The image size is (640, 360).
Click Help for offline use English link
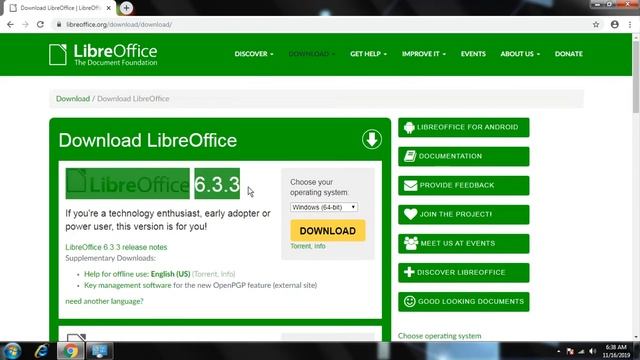coord(137,274)
